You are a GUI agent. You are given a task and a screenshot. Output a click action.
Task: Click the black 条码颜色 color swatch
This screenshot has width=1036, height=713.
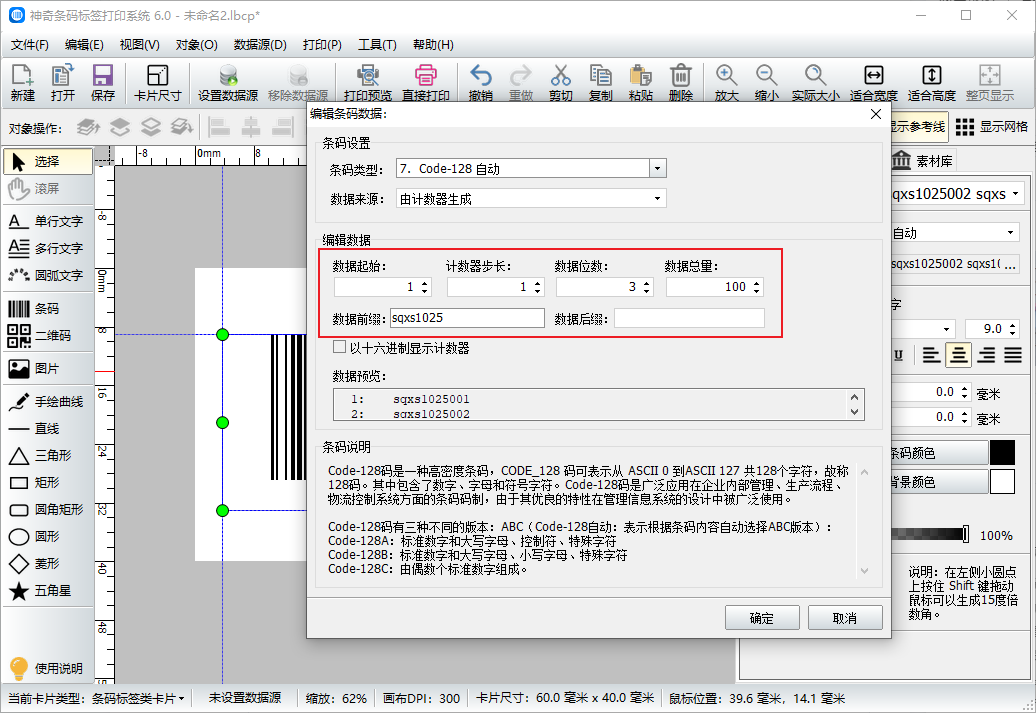1002,453
